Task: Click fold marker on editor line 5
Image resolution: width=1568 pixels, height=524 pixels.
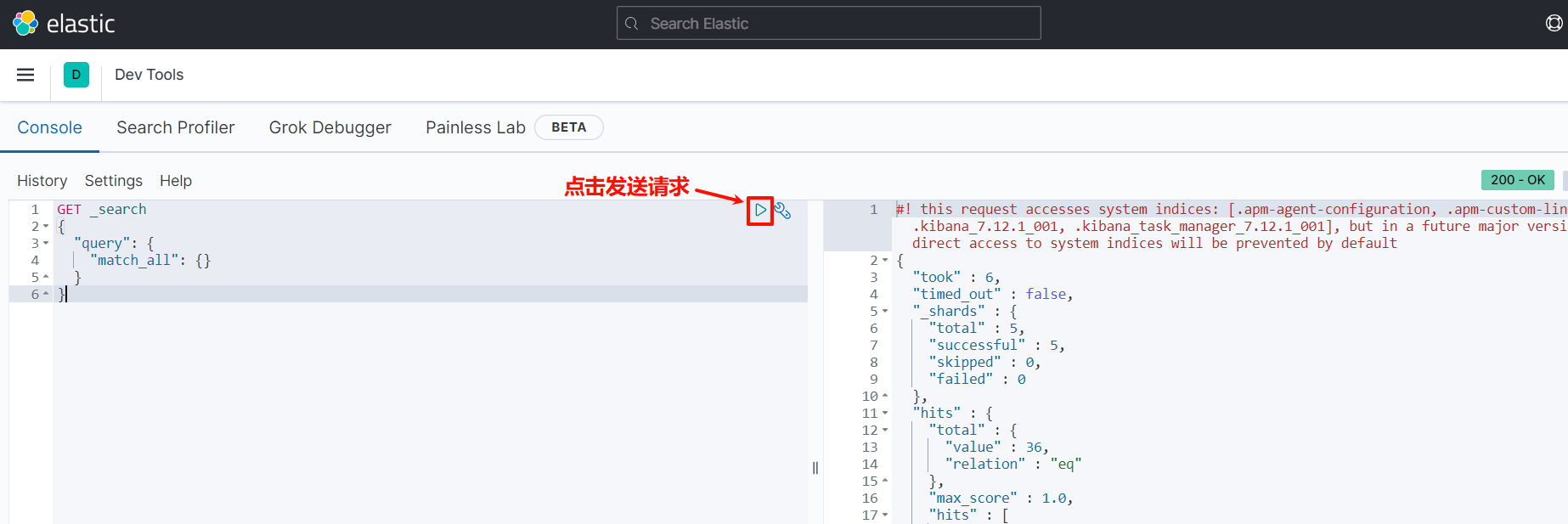Action: pyautogui.click(x=46, y=278)
